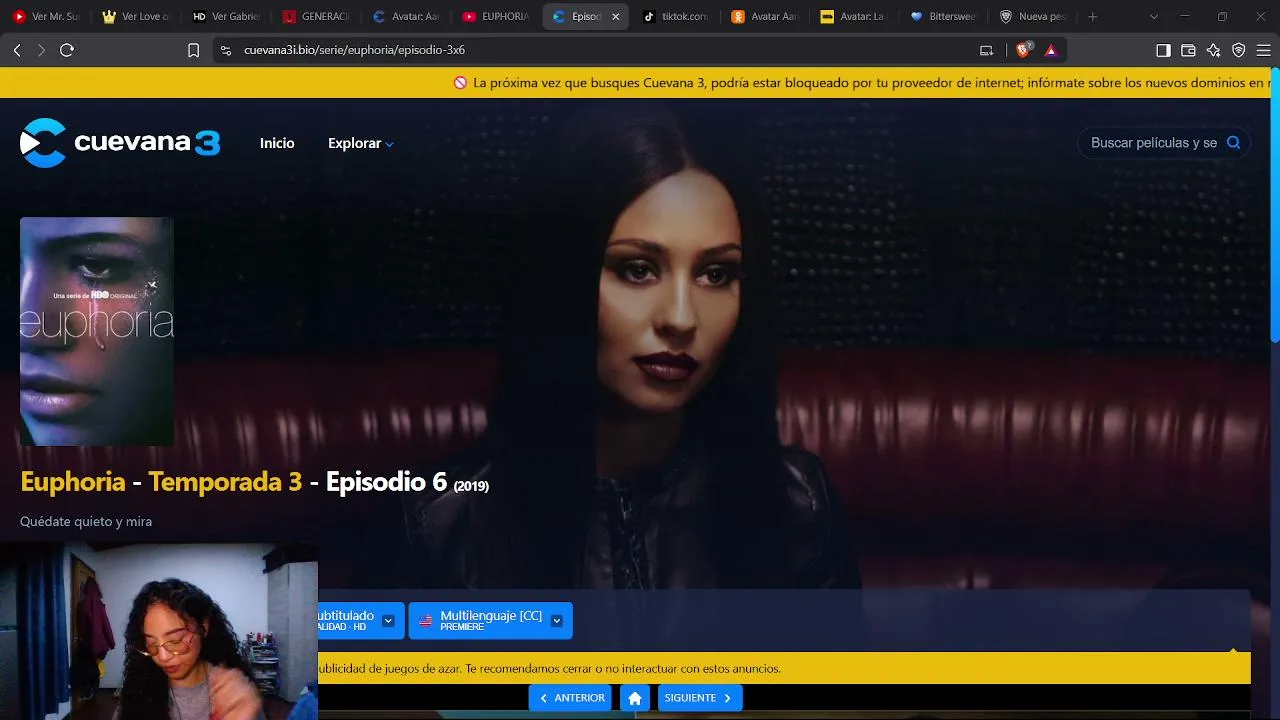Close the active Episodio tab
This screenshot has height=720, width=1280.
(616, 17)
